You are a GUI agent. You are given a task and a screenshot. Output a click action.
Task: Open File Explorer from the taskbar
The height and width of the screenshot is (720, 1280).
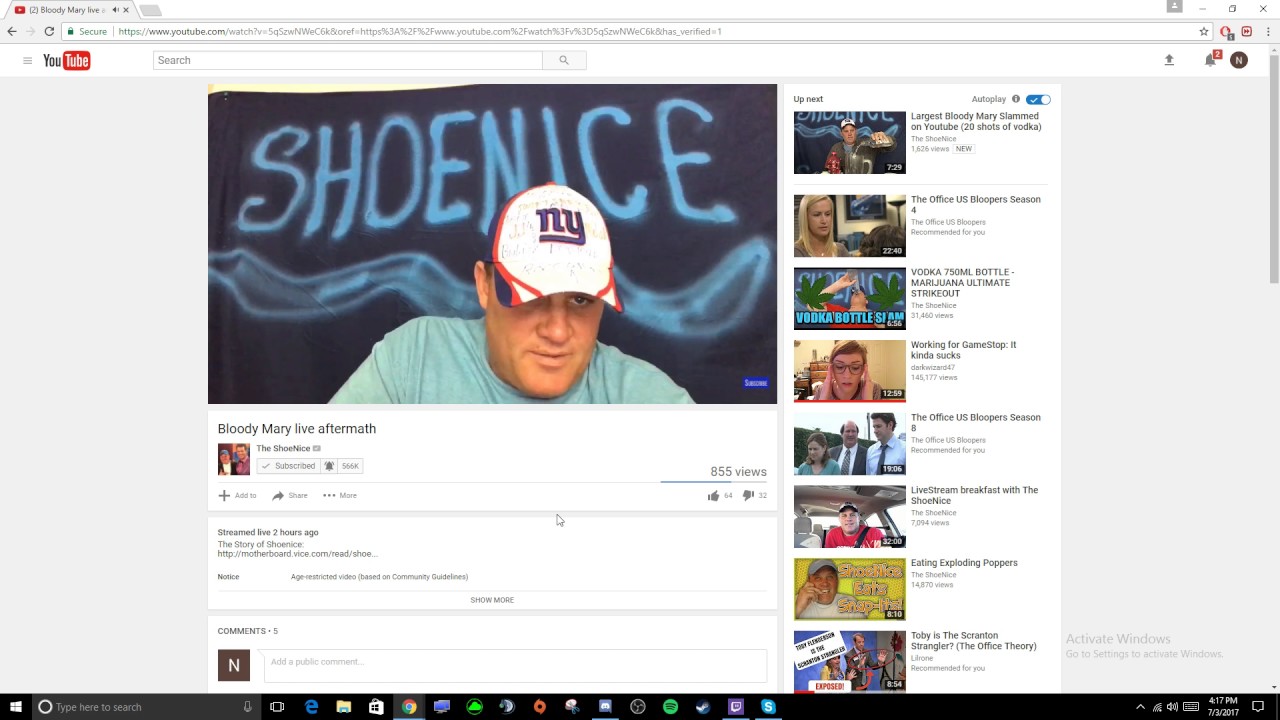[x=343, y=707]
